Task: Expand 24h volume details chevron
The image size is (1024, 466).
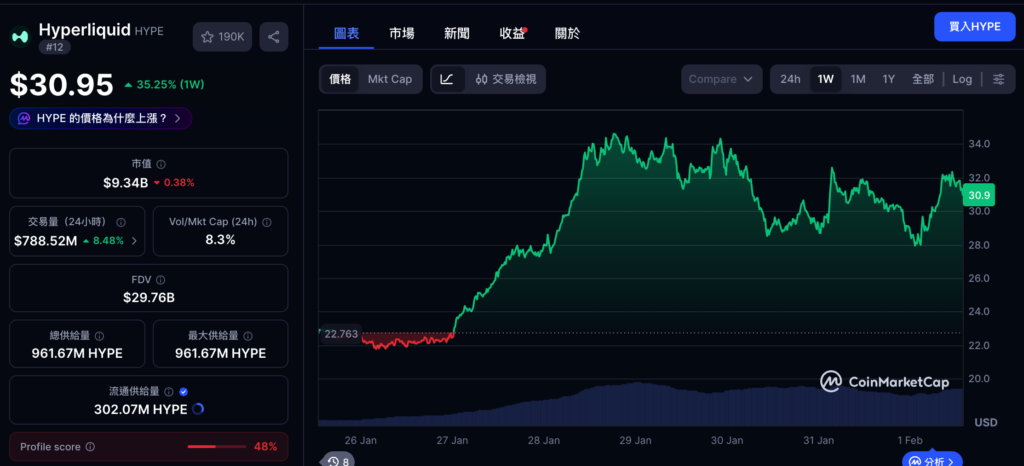Action: 135,241
